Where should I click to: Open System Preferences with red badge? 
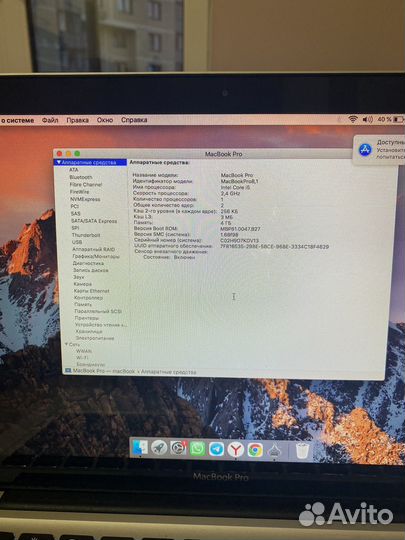click(x=178, y=448)
